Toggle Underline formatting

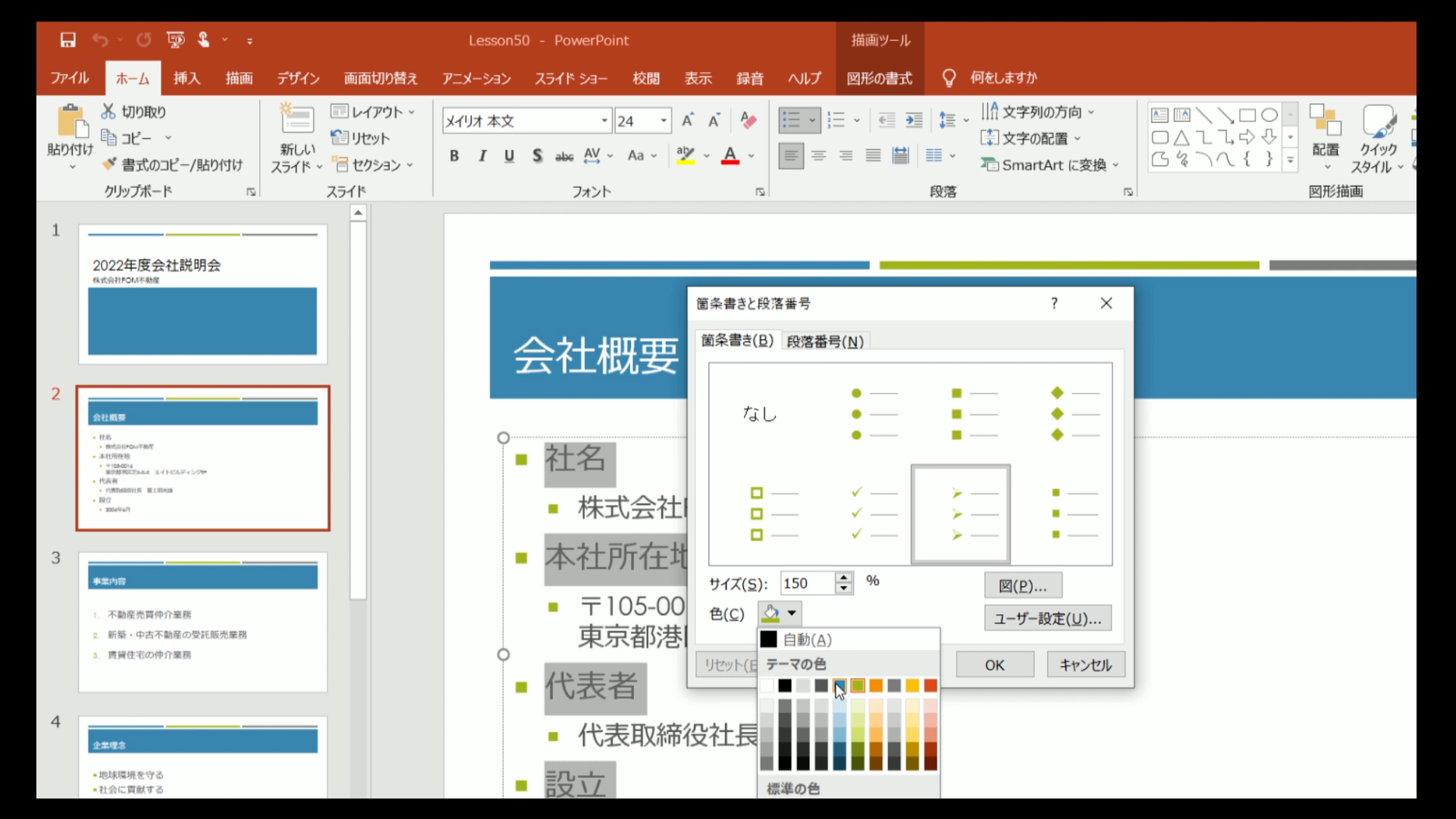coord(510,155)
